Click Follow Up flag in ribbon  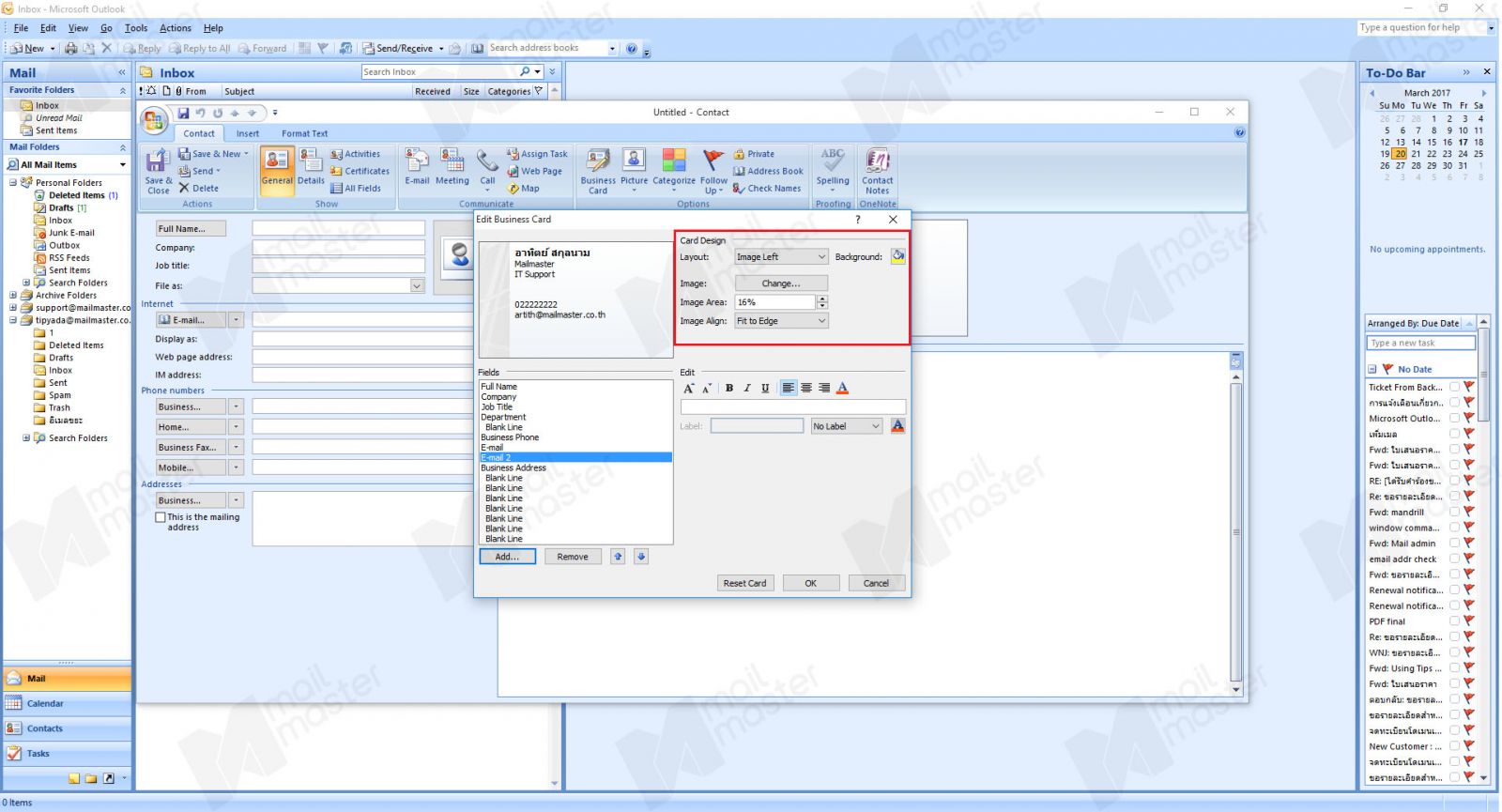click(x=713, y=171)
